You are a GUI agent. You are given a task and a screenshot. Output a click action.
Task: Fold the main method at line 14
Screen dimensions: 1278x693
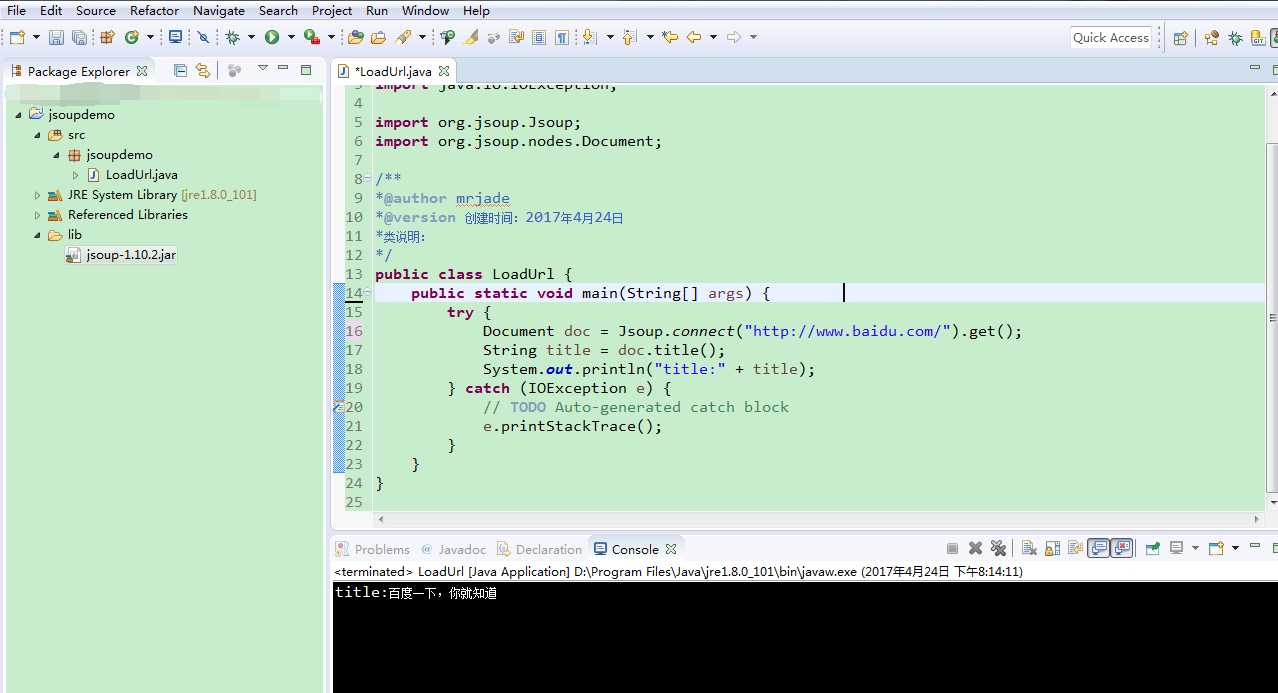click(368, 293)
